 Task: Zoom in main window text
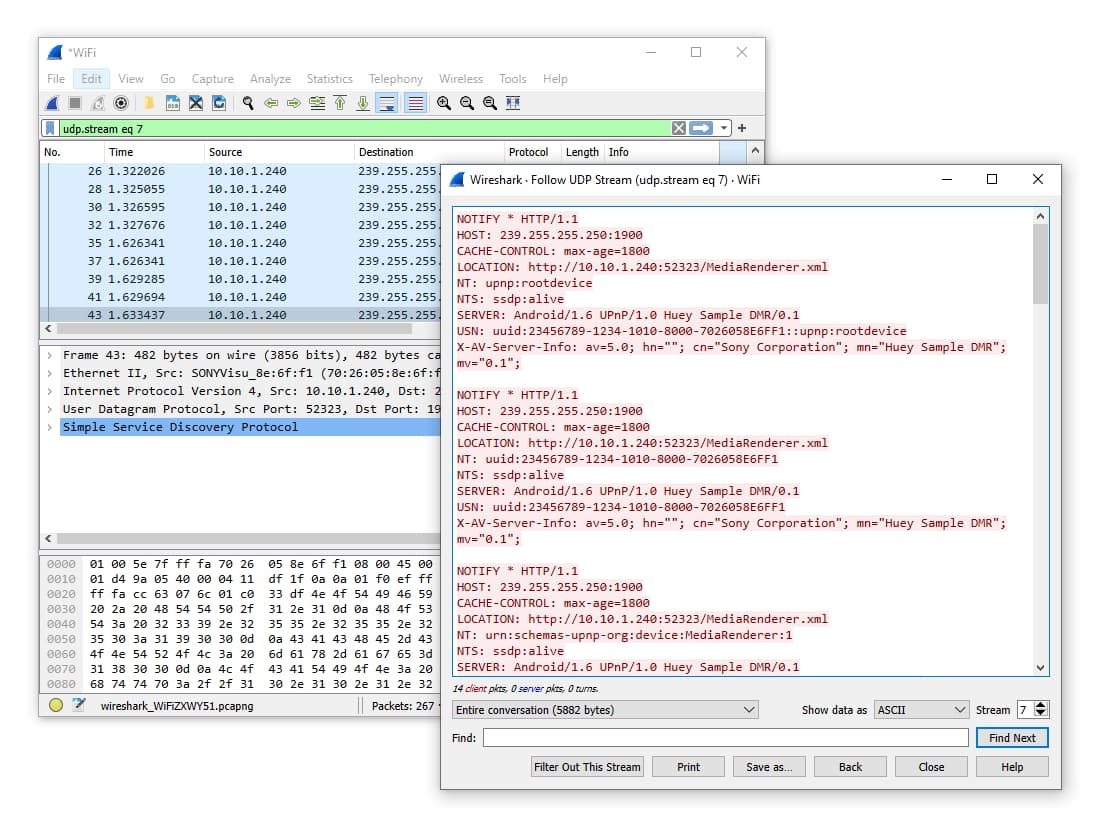[444, 103]
